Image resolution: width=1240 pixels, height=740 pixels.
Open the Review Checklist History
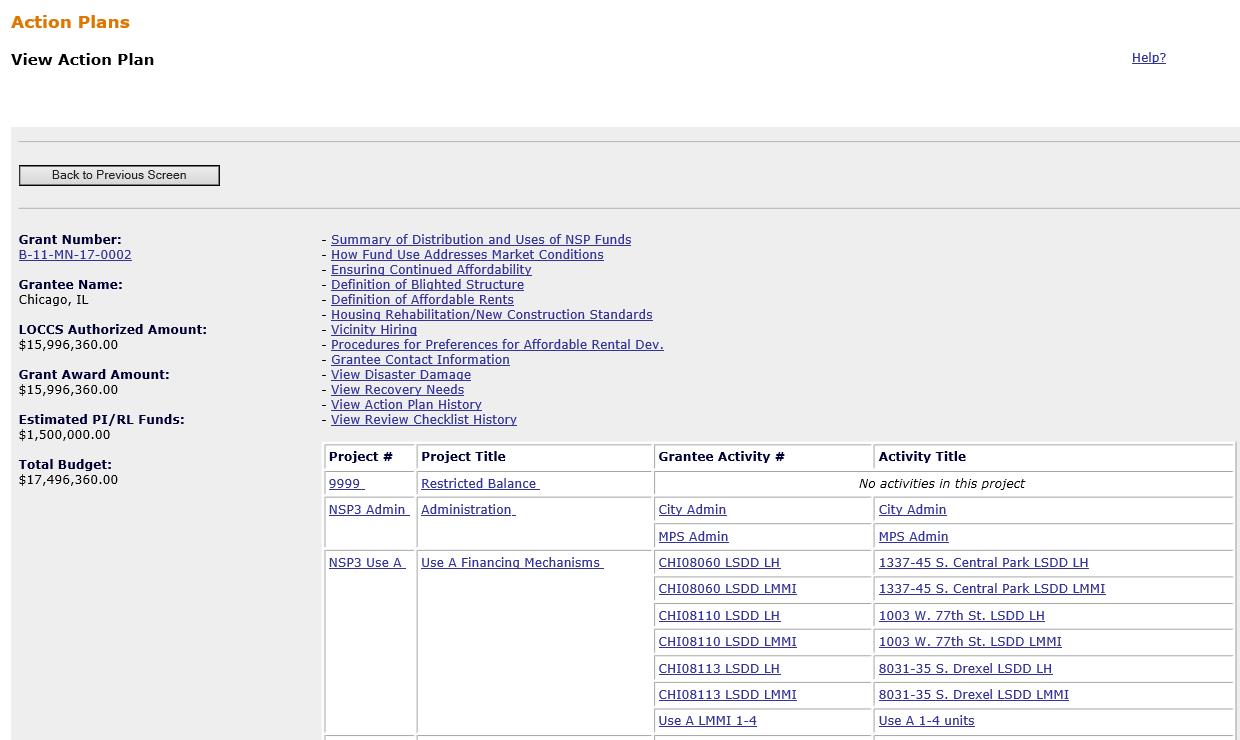(x=423, y=419)
